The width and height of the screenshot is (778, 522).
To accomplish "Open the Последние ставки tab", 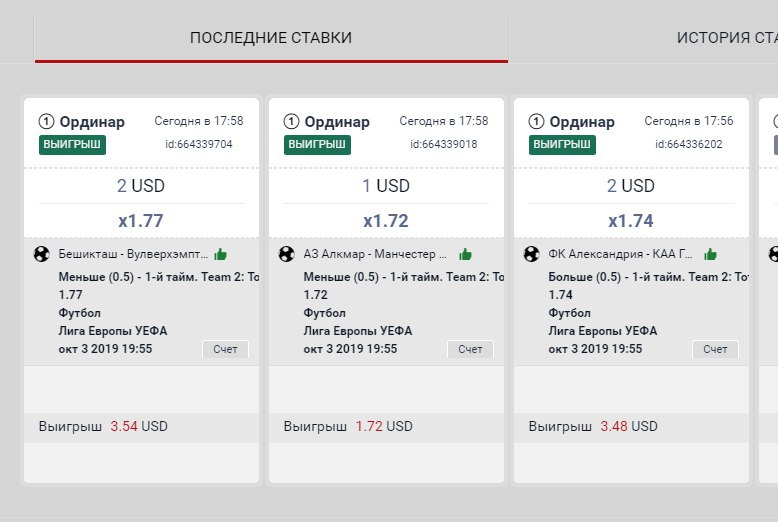I will pos(271,38).
